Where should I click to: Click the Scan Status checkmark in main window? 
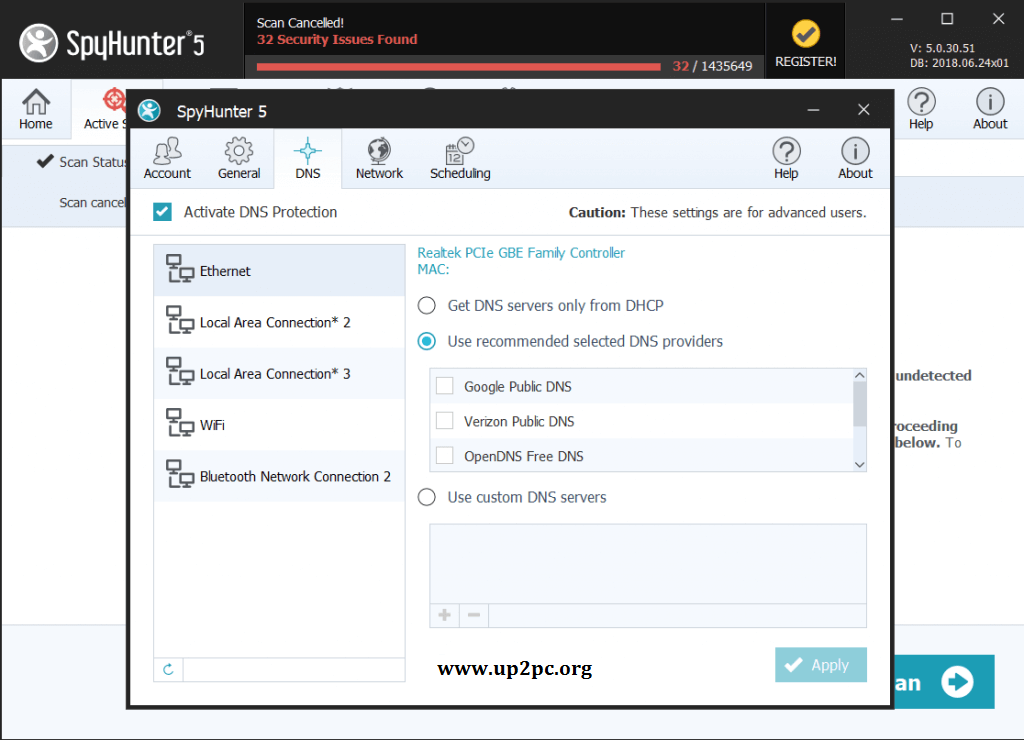pos(44,161)
